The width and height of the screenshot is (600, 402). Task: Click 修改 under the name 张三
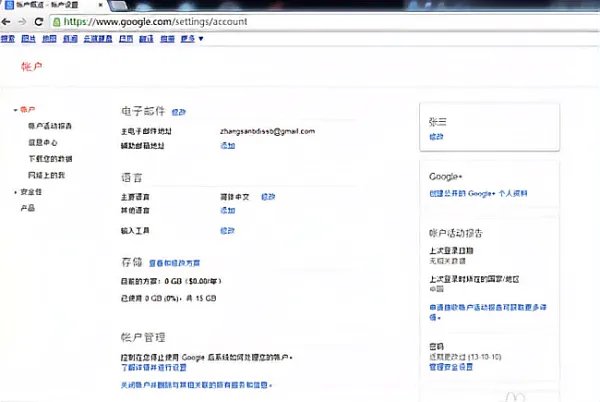436,137
